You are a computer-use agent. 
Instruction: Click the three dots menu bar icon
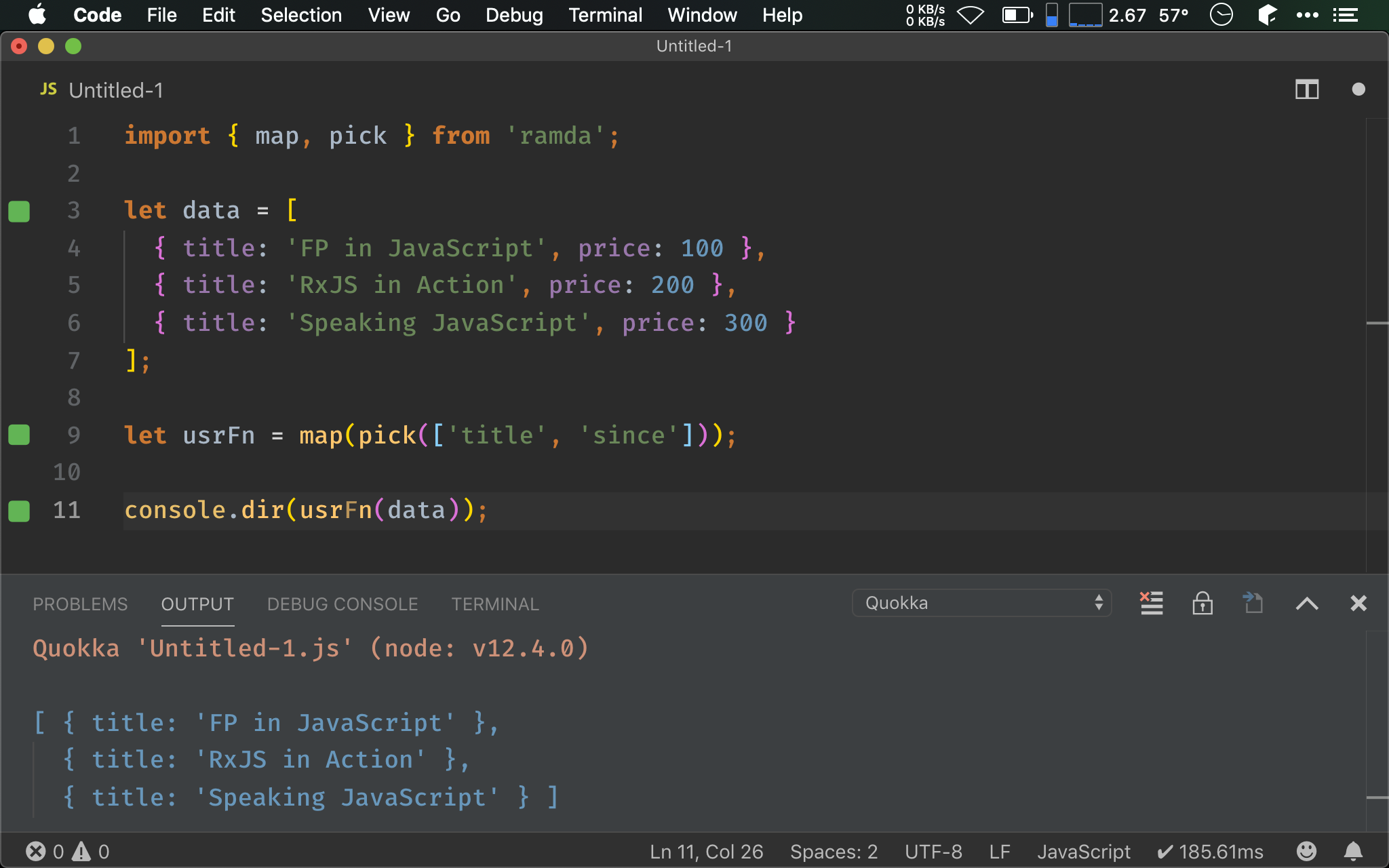point(1307,15)
